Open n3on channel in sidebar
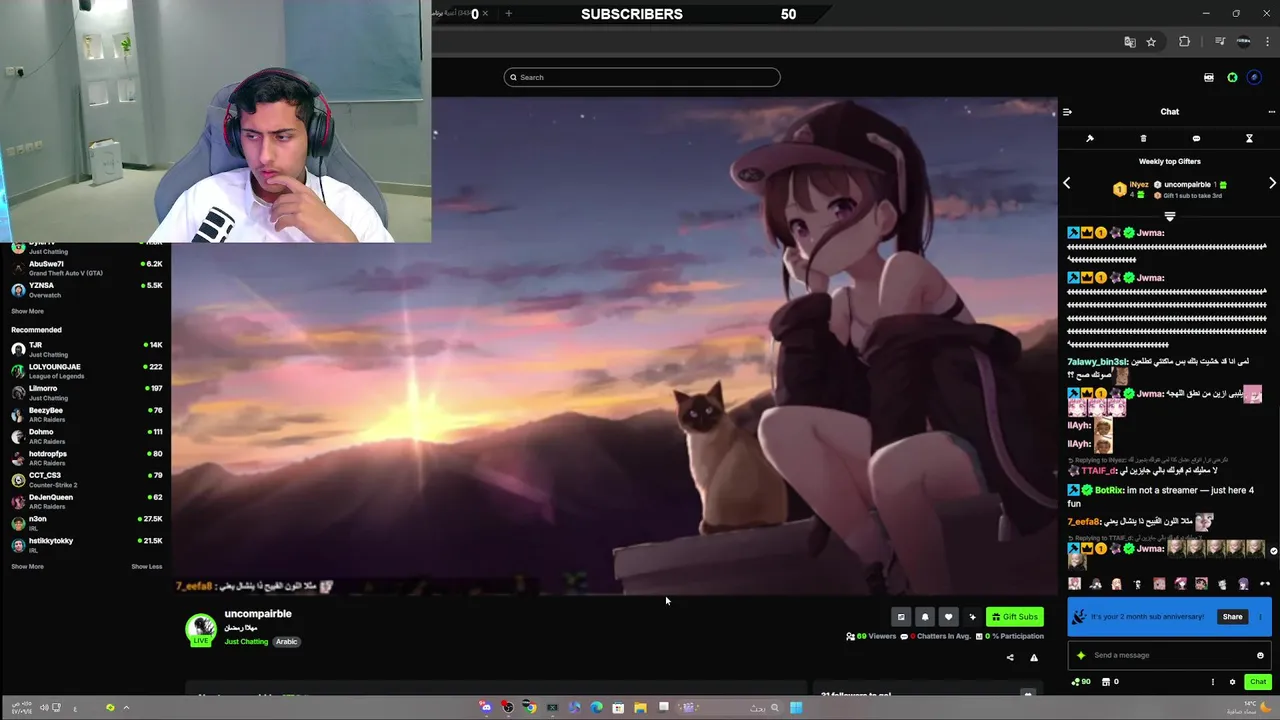This screenshot has height=720, width=1280. [86, 523]
